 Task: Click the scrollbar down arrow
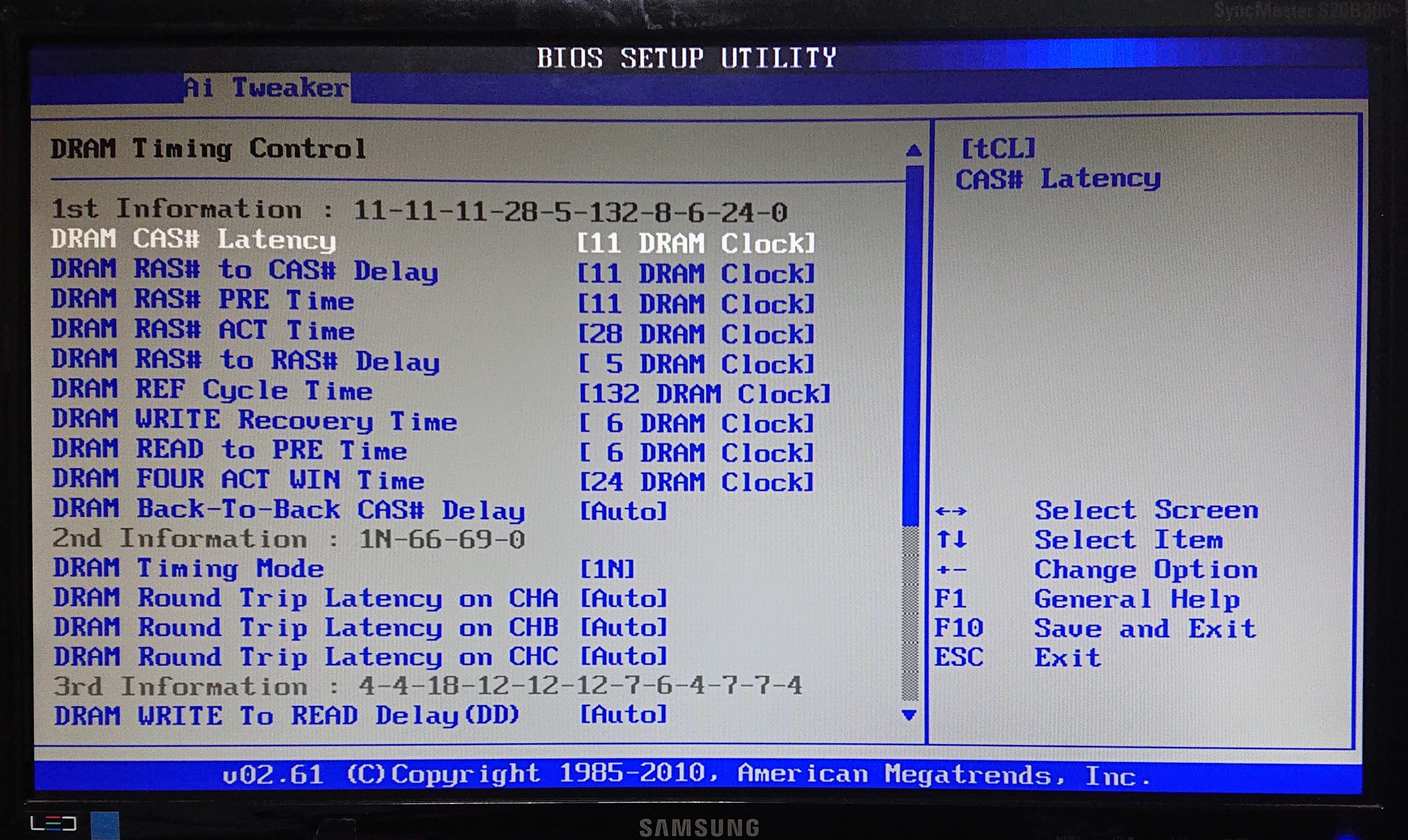(909, 715)
